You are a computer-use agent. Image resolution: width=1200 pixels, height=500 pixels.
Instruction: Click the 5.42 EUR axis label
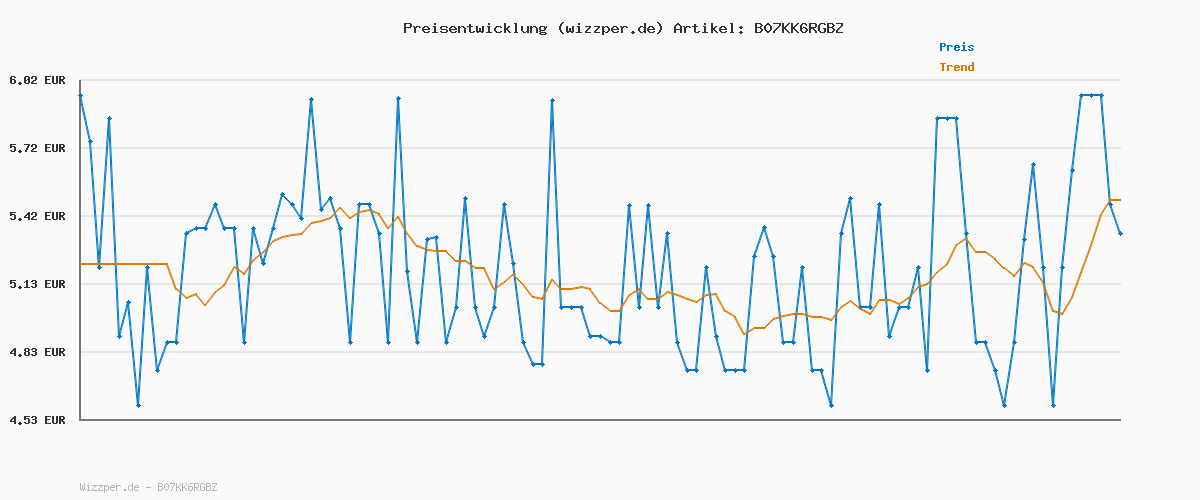click(x=37, y=216)
